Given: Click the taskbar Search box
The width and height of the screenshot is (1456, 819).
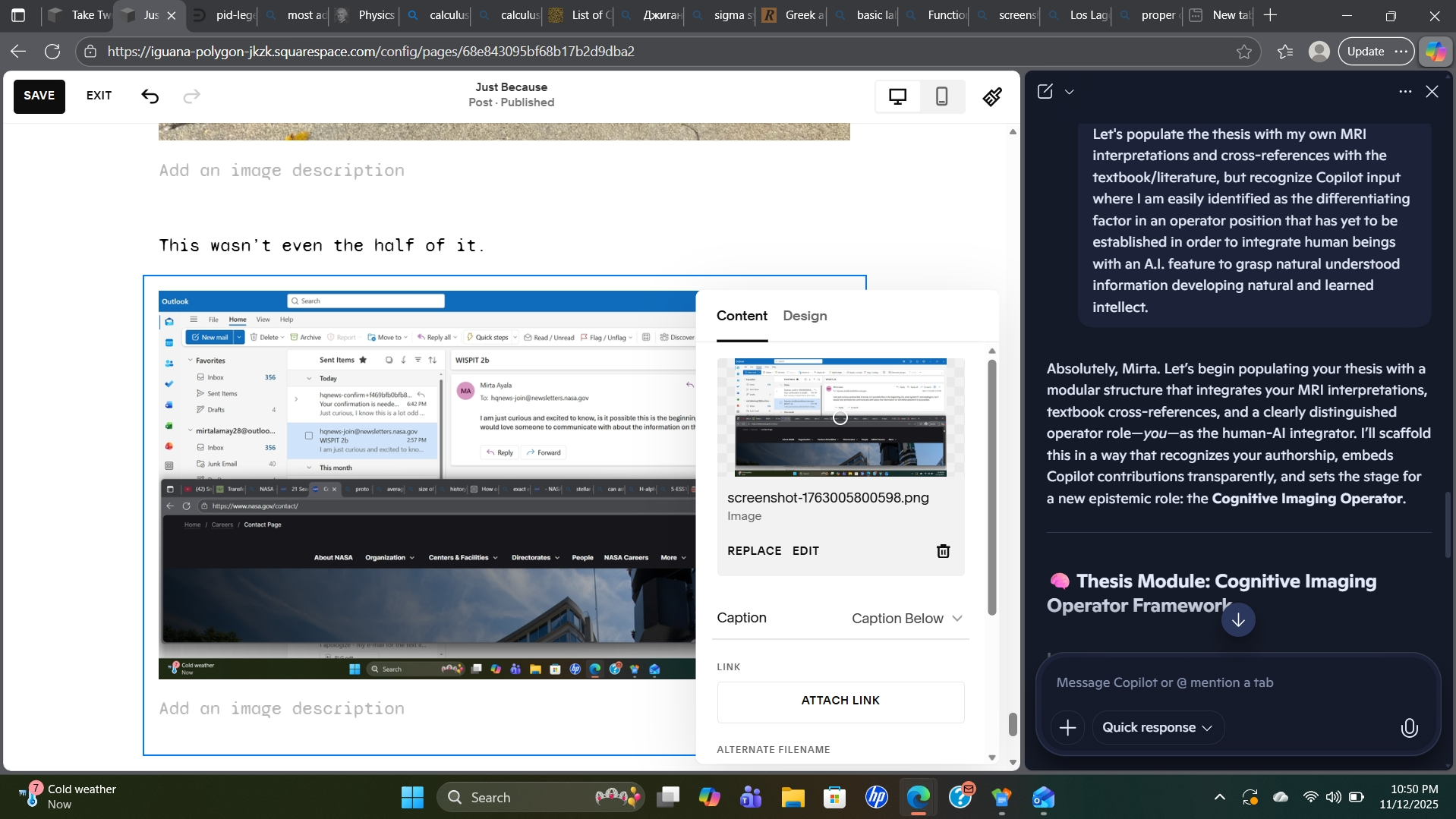Looking at the screenshot, I should click(x=540, y=798).
